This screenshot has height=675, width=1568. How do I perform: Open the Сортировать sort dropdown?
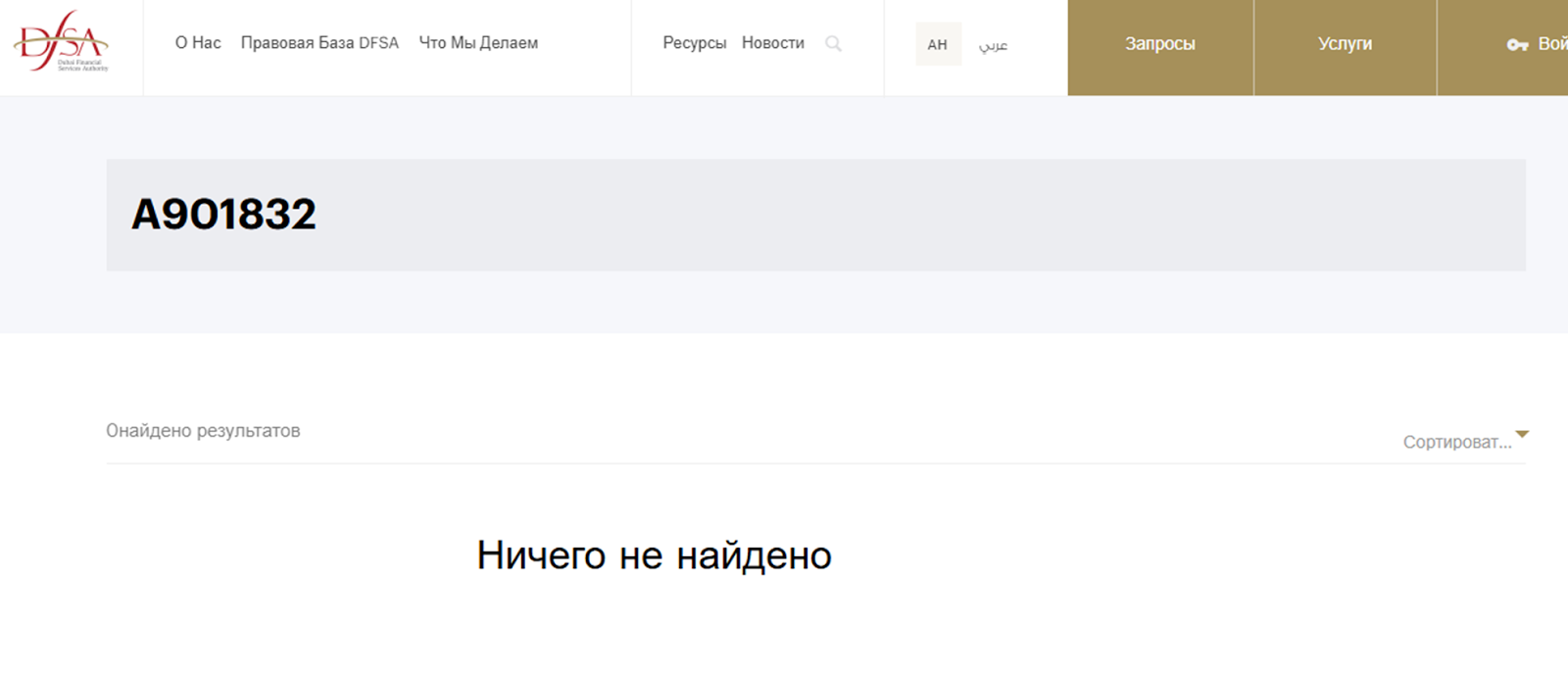click(x=1456, y=442)
